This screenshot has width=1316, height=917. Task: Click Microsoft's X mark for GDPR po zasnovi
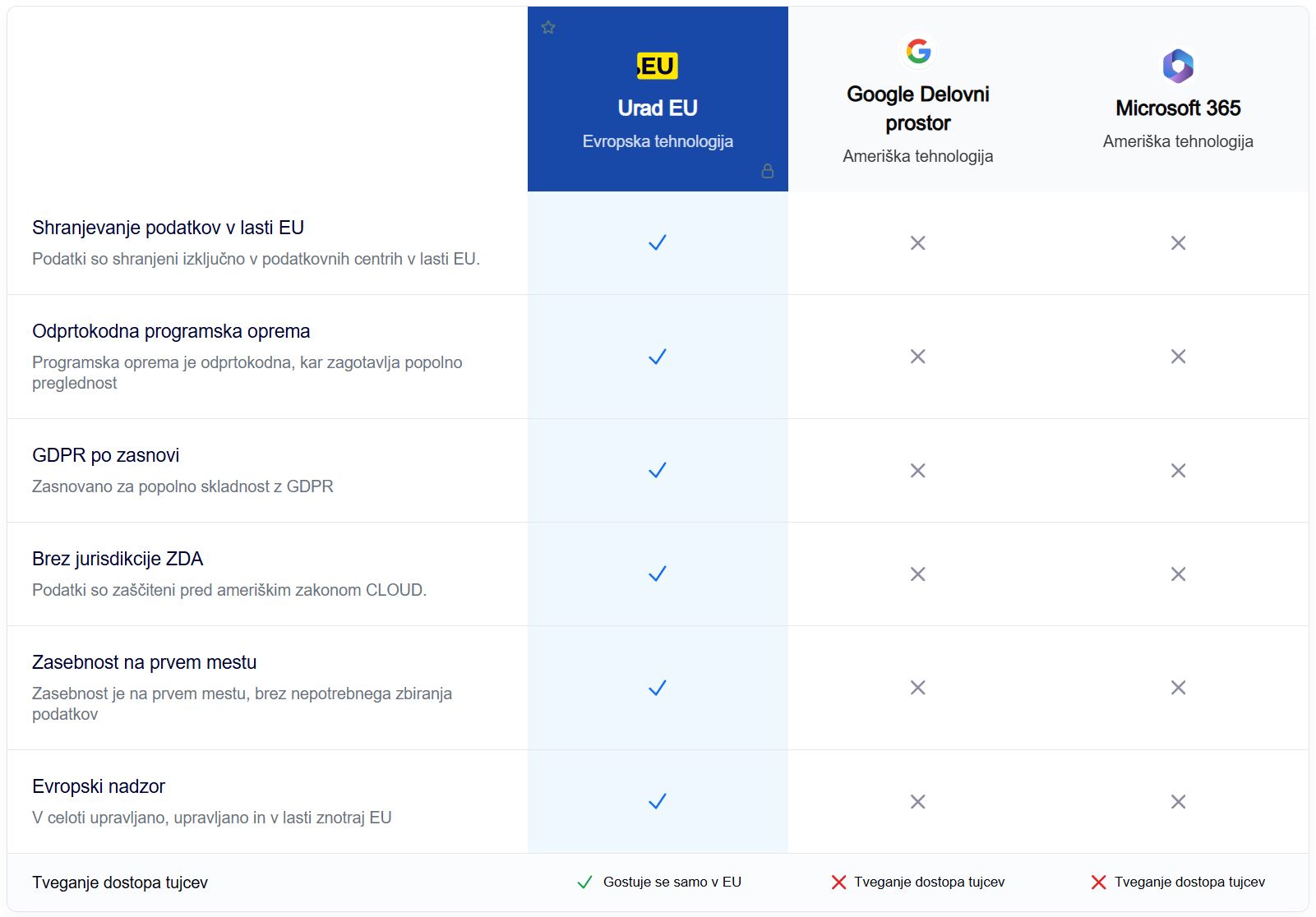pyautogui.click(x=1178, y=471)
